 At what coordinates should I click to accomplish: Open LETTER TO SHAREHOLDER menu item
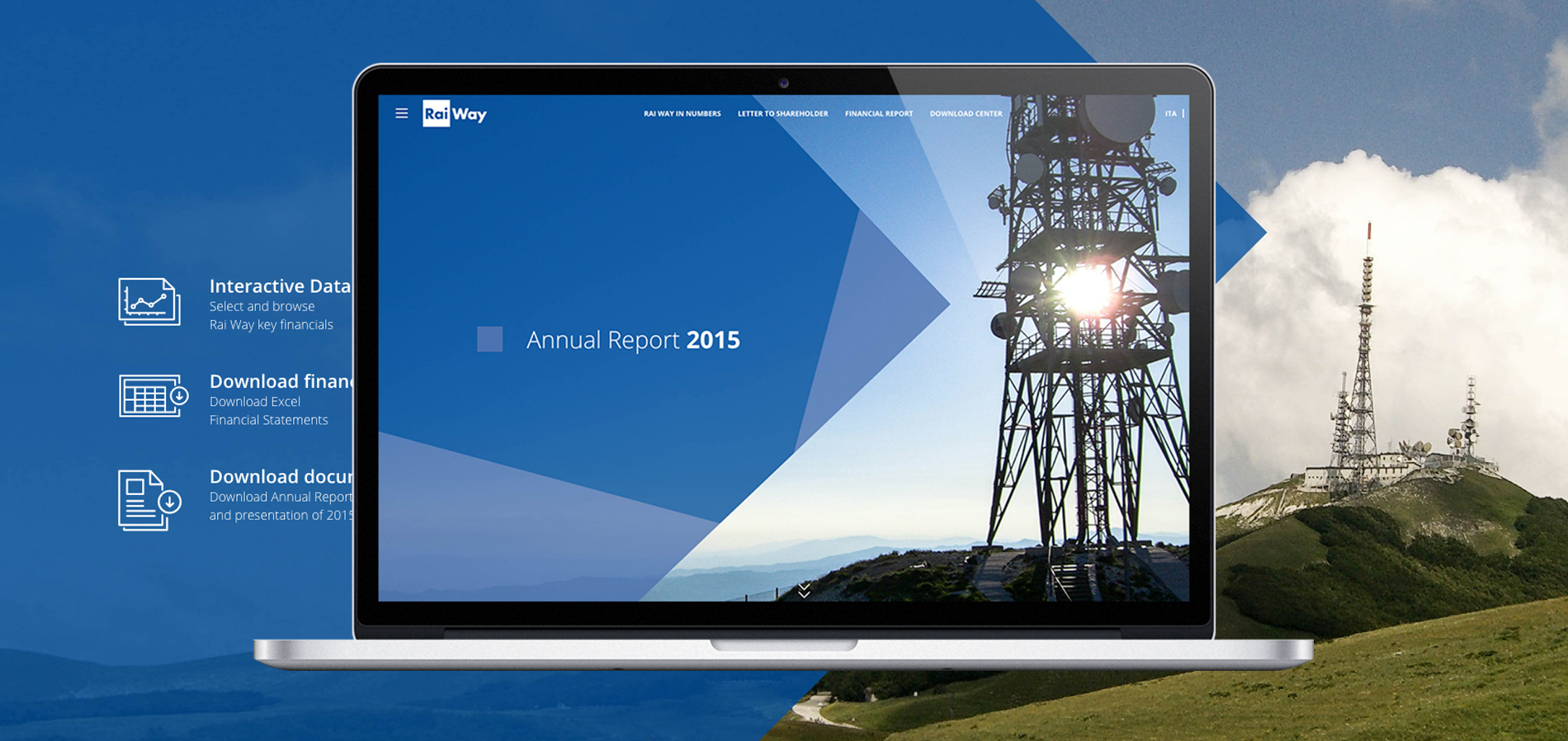(782, 114)
